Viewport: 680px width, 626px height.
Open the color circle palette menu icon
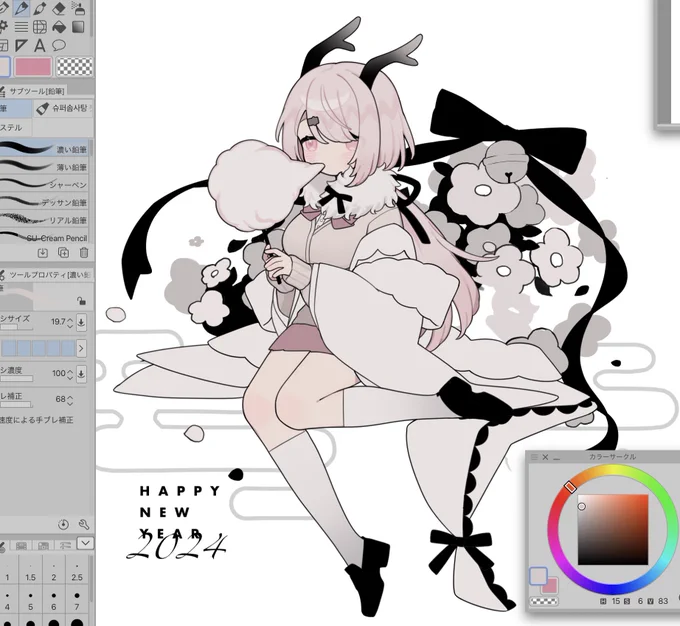(534, 457)
